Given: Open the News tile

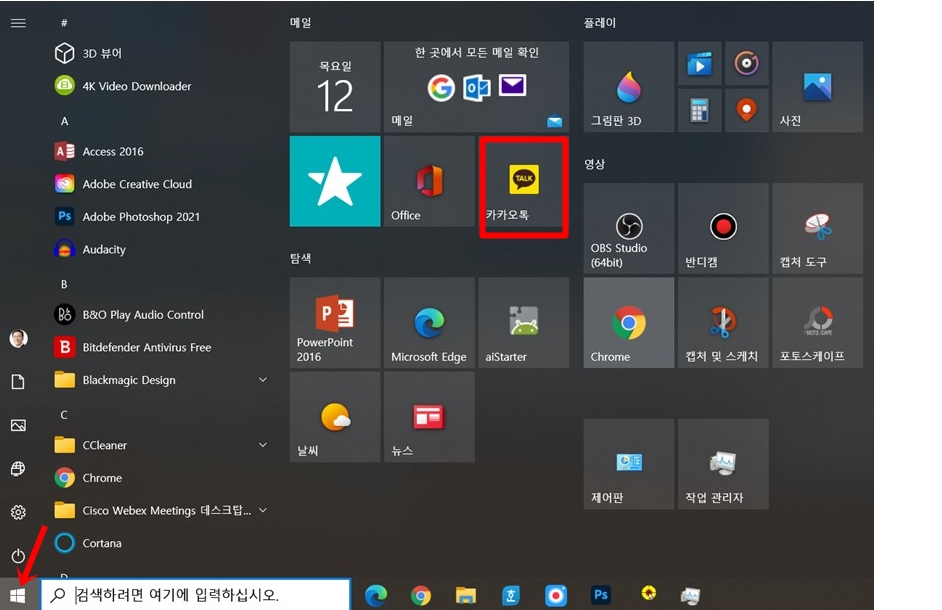Looking at the screenshot, I should (429, 417).
